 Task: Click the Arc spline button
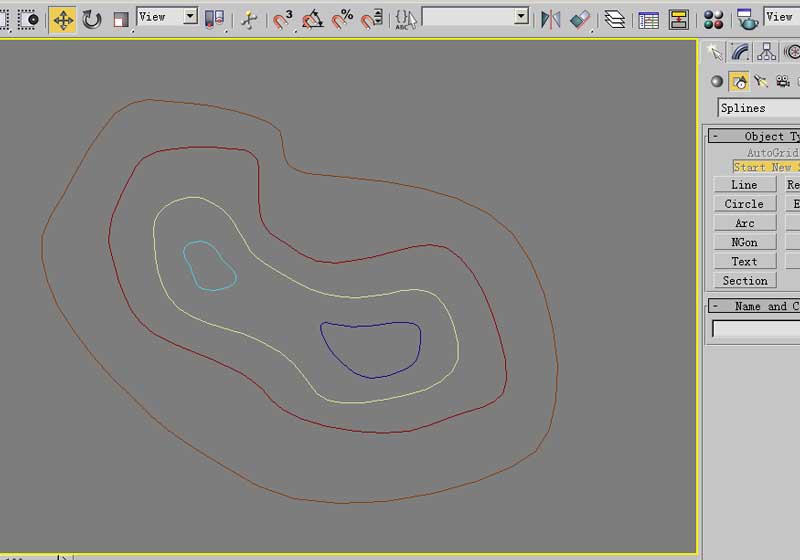point(744,223)
